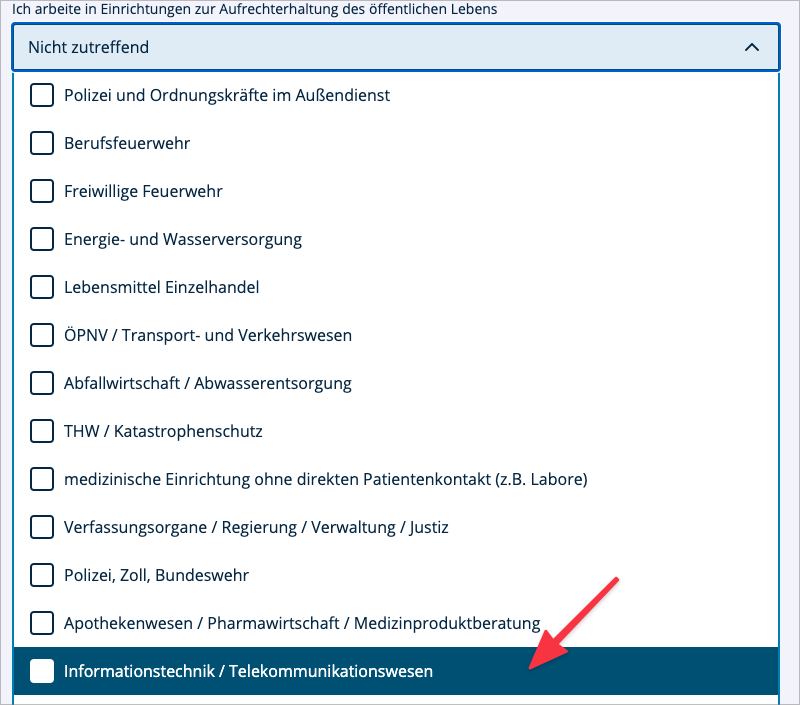The image size is (800, 705).
Task: Select 'Informationstechnik / Telekommunikationswesen' option text
Action: [248, 671]
